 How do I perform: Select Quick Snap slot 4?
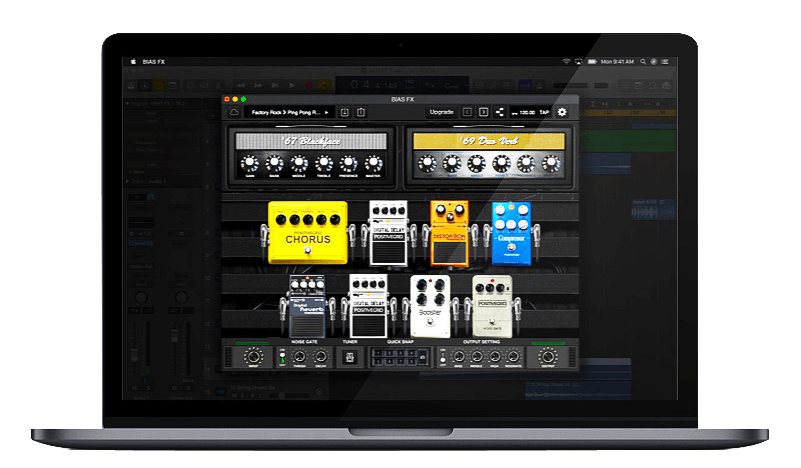pyautogui.click(x=410, y=353)
